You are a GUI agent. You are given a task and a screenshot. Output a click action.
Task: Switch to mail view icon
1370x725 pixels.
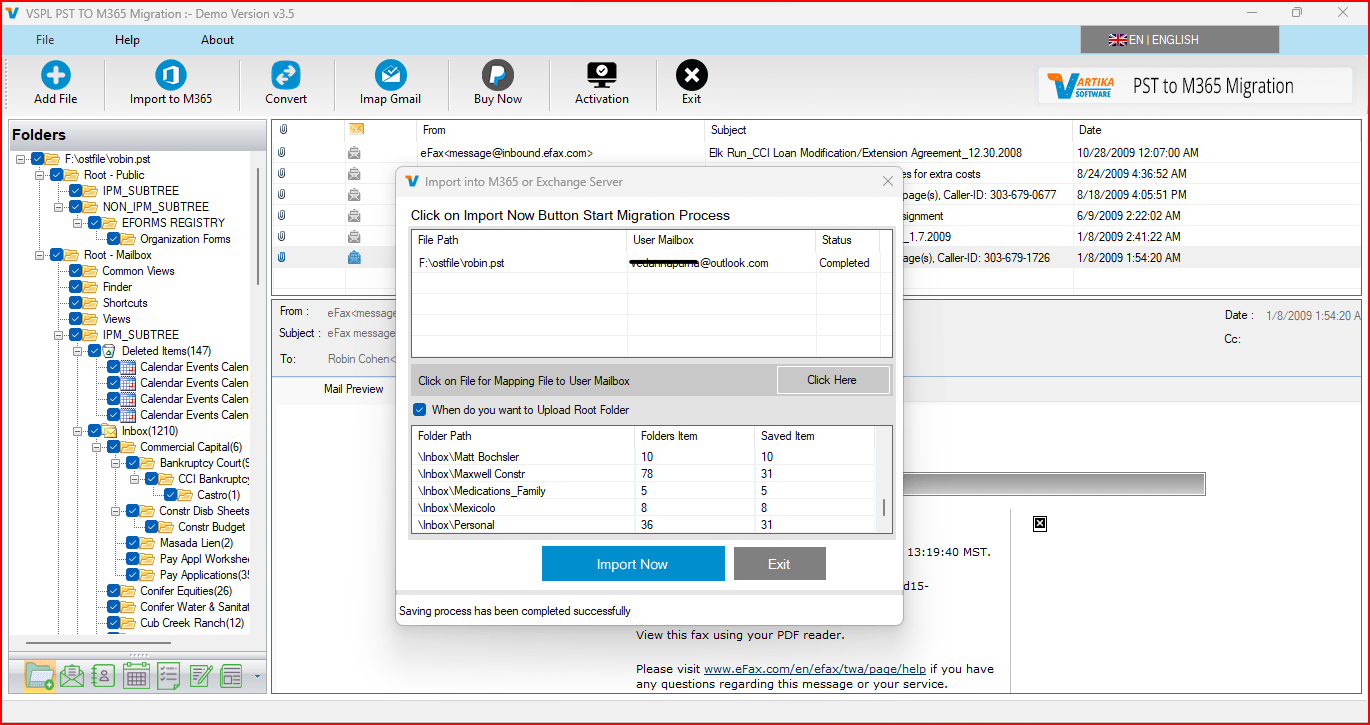tap(72, 676)
